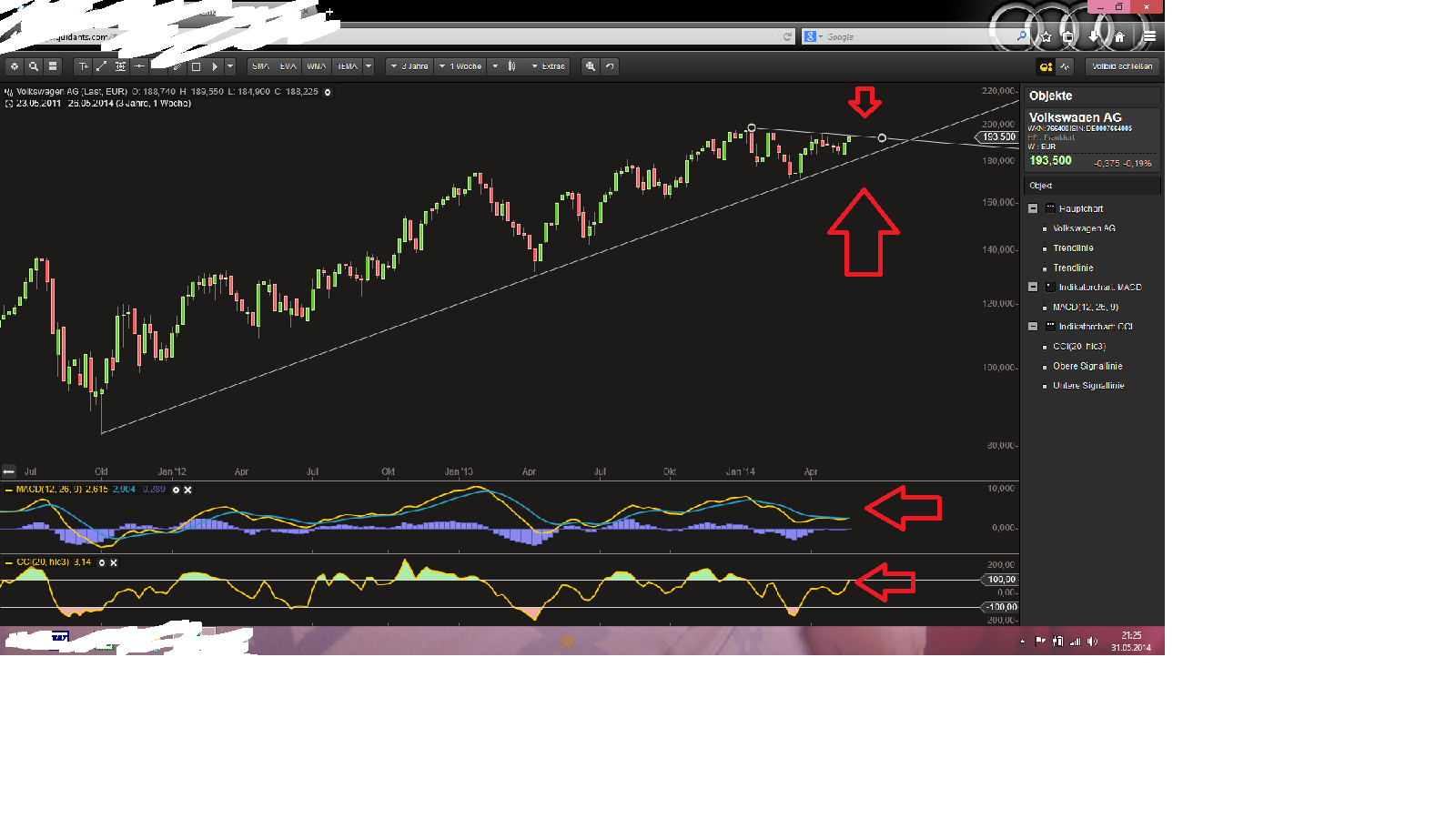Open the taskbar clock showing 21:25
This screenshot has height=819, width=1456.
pyautogui.click(x=1131, y=642)
